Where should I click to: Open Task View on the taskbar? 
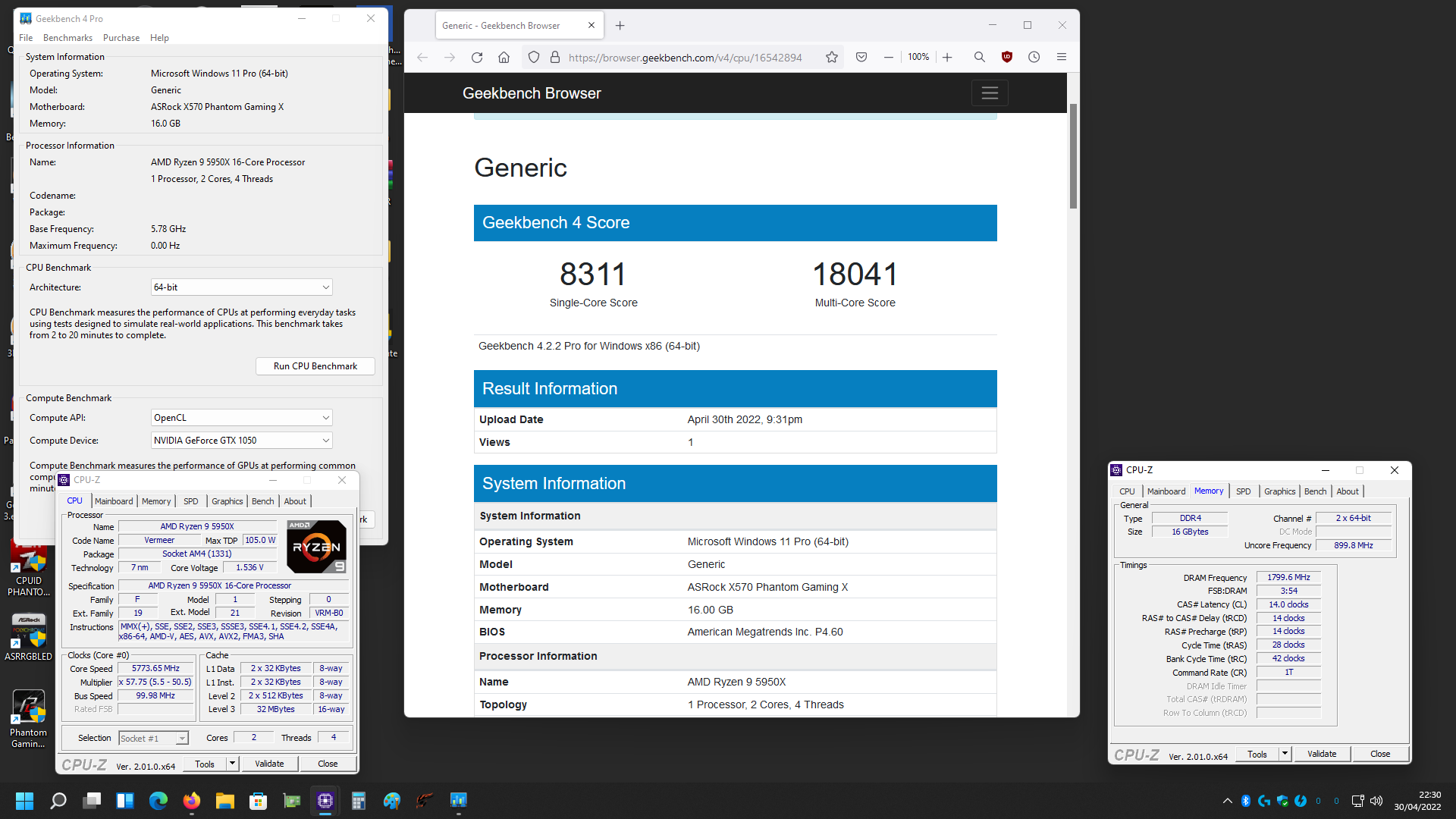(x=92, y=801)
